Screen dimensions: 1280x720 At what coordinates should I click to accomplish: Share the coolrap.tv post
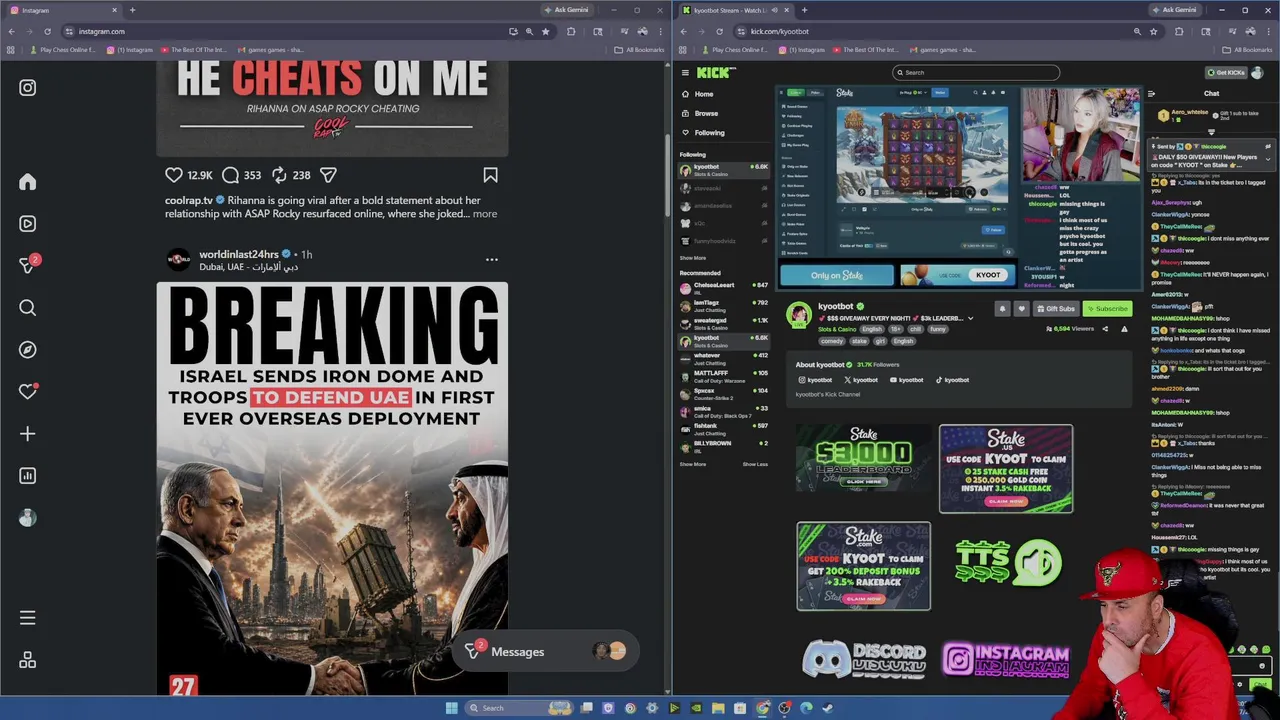328,175
